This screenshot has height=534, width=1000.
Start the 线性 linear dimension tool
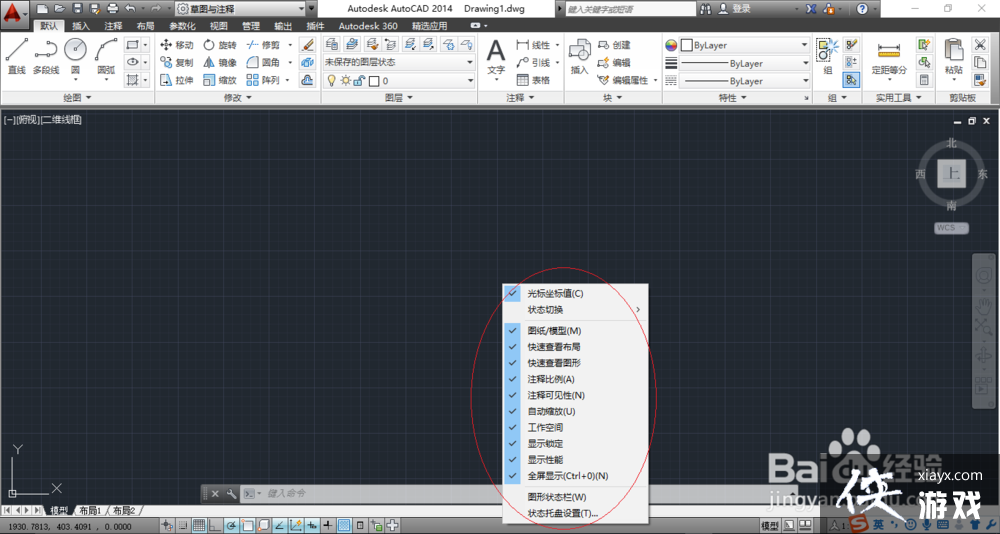(534, 45)
